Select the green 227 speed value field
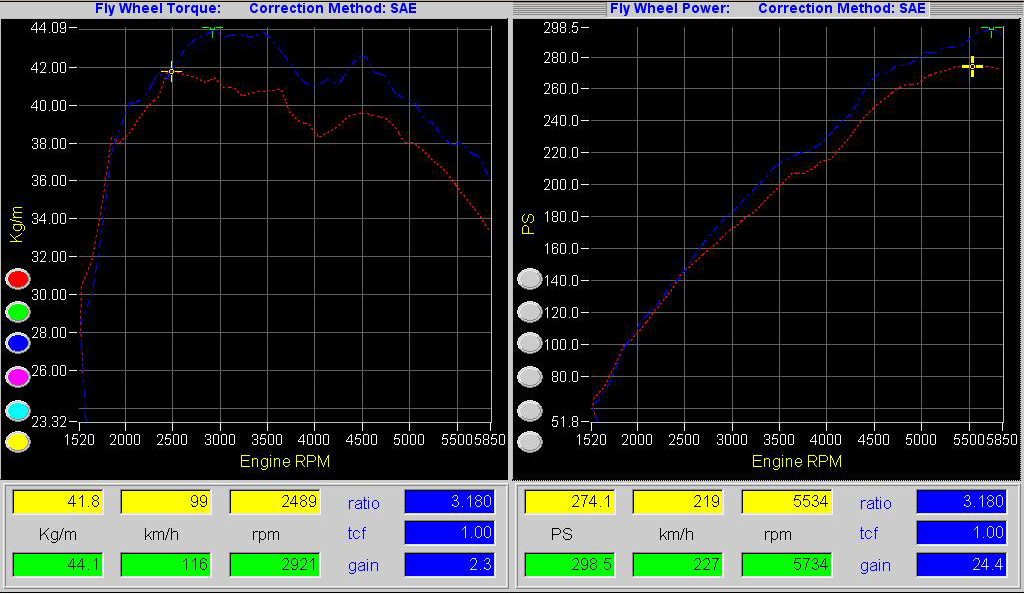Image resolution: width=1024 pixels, height=594 pixels. 678,565
